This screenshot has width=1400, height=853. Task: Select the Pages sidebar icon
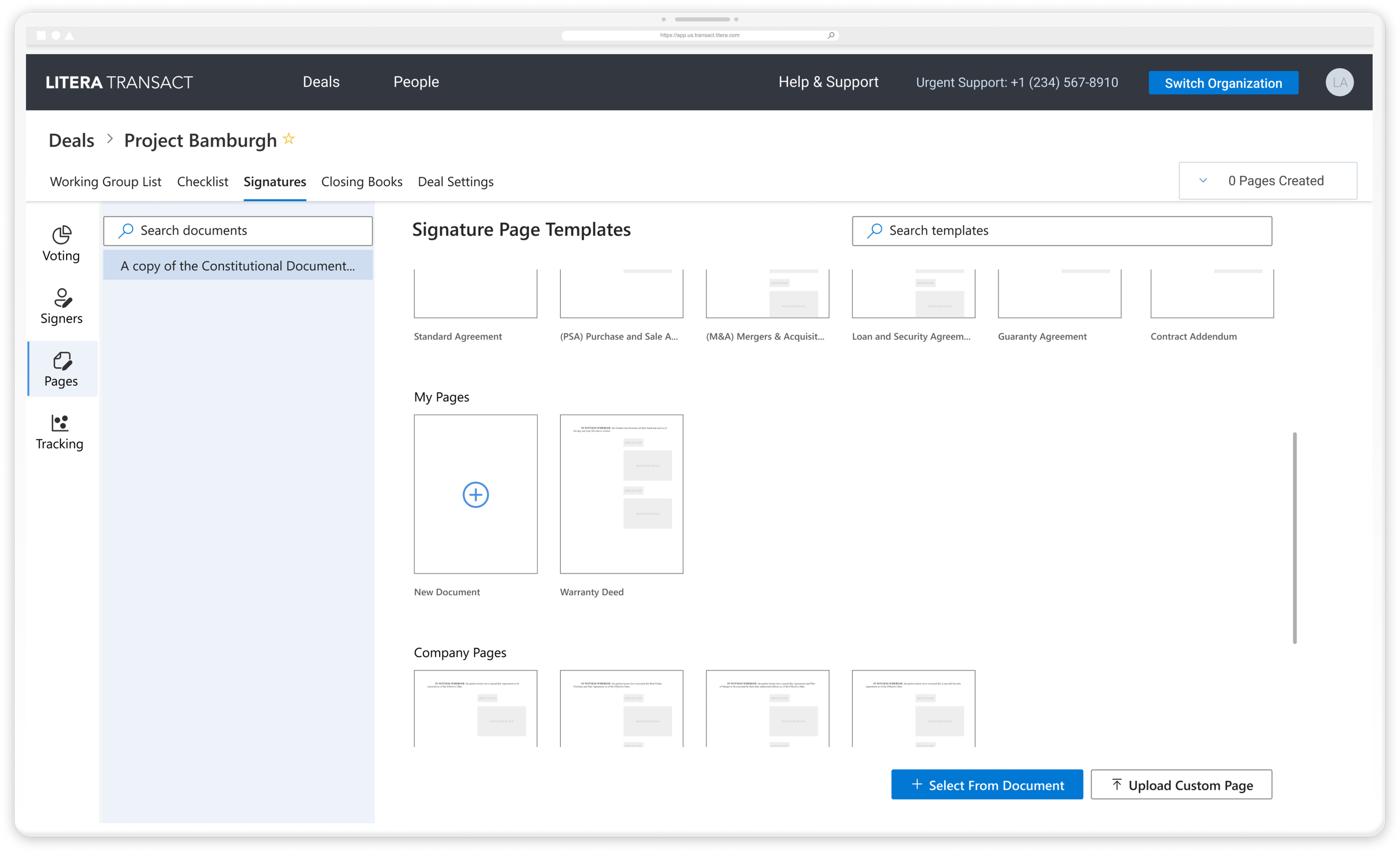click(x=62, y=369)
